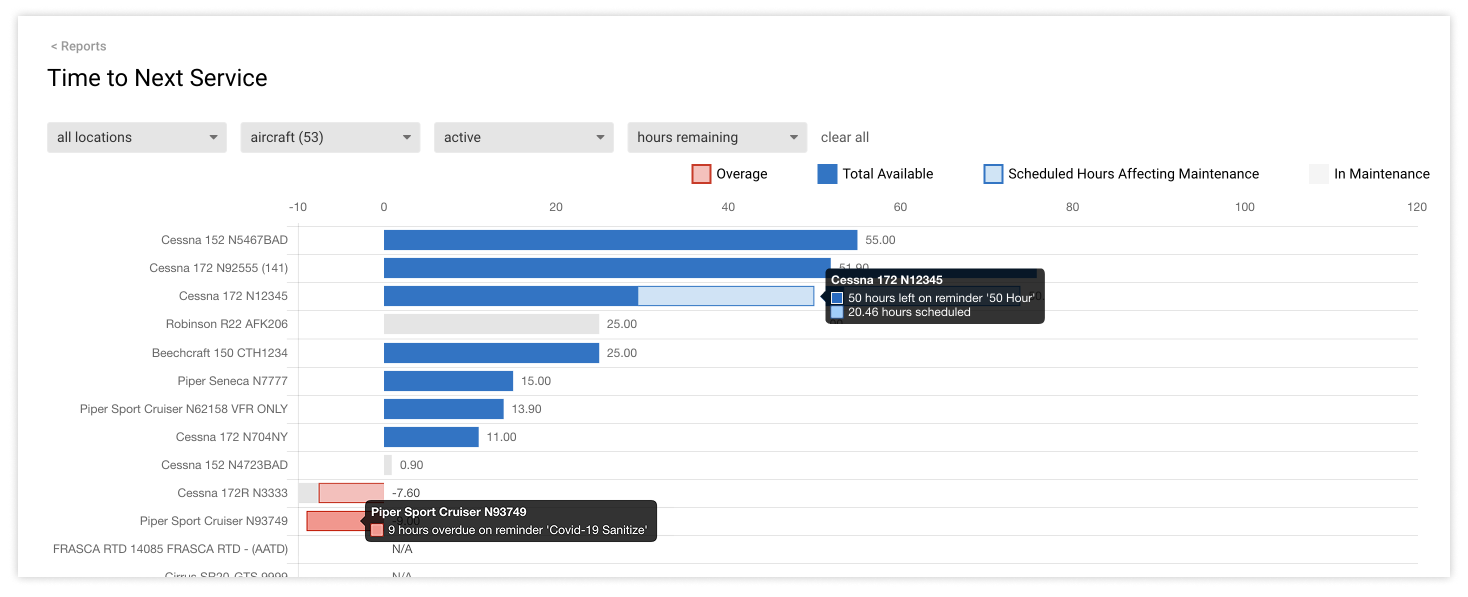Open the all locations filter dropdown
The height and width of the screenshot is (597, 1468).
pos(136,137)
